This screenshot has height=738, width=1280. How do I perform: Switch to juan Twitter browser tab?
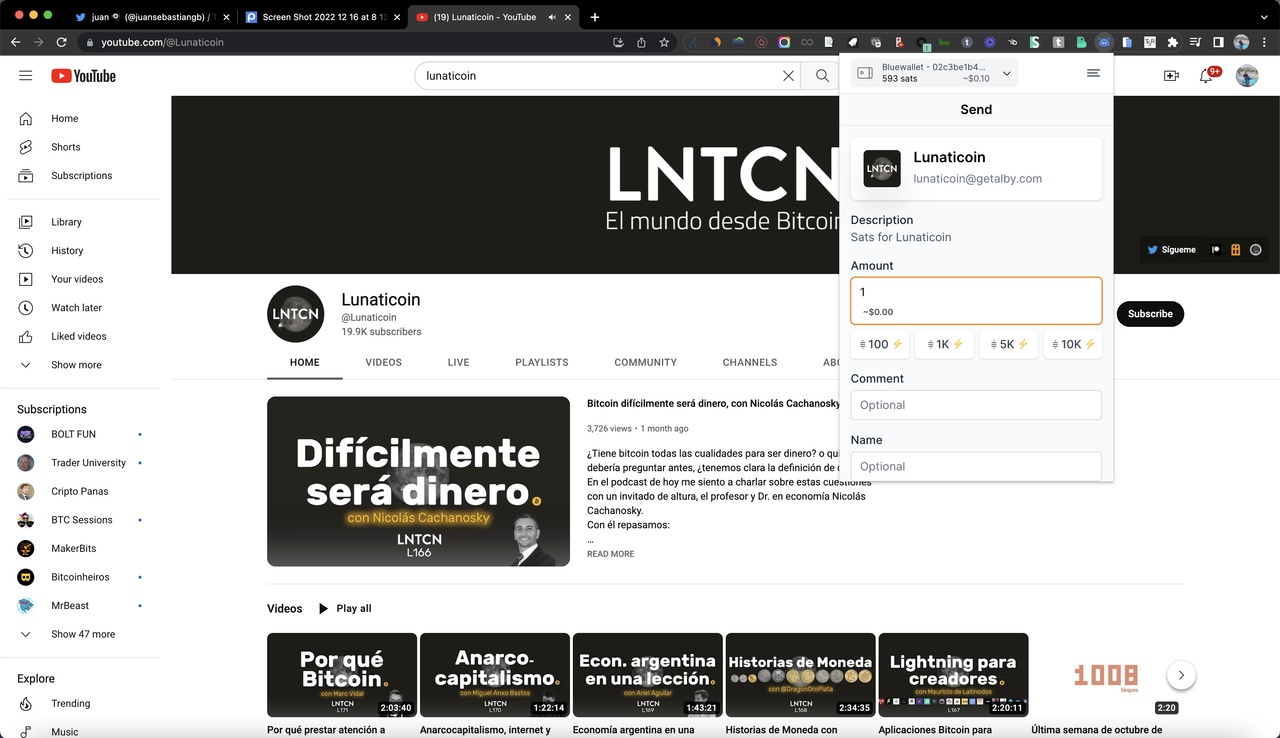pyautogui.click(x=152, y=17)
